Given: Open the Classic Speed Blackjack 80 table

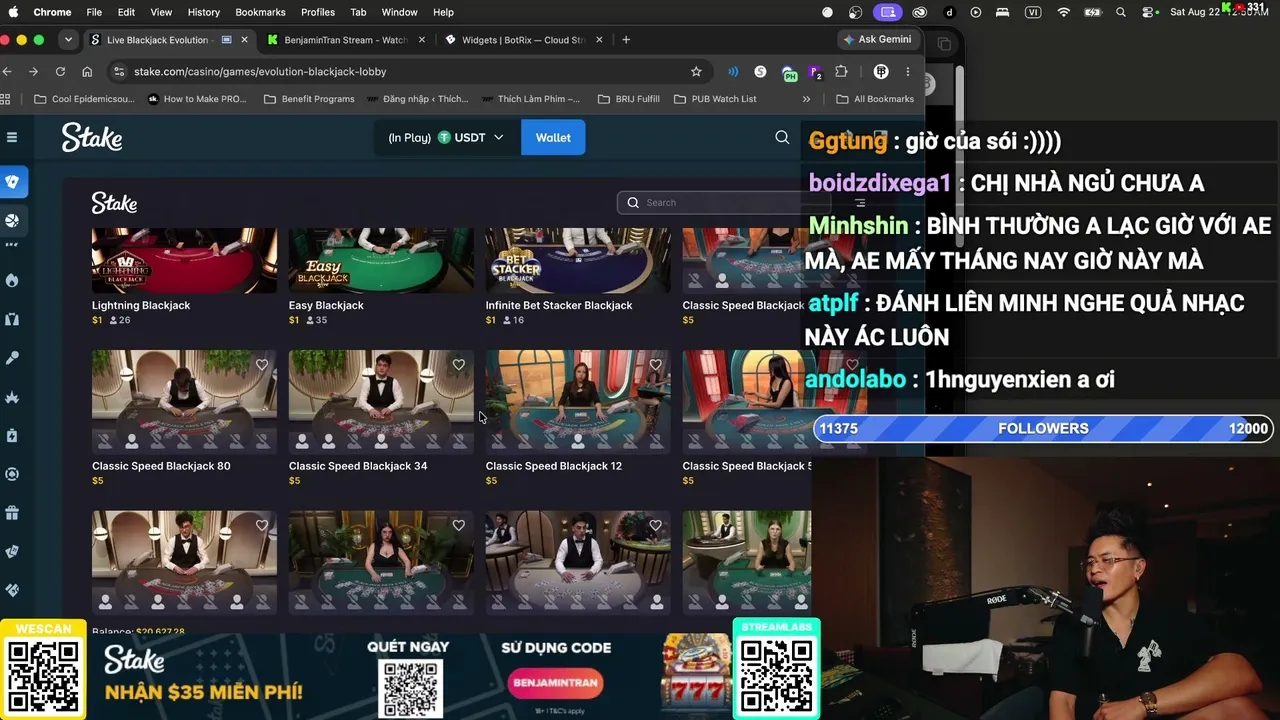Looking at the screenshot, I should 184,401.
